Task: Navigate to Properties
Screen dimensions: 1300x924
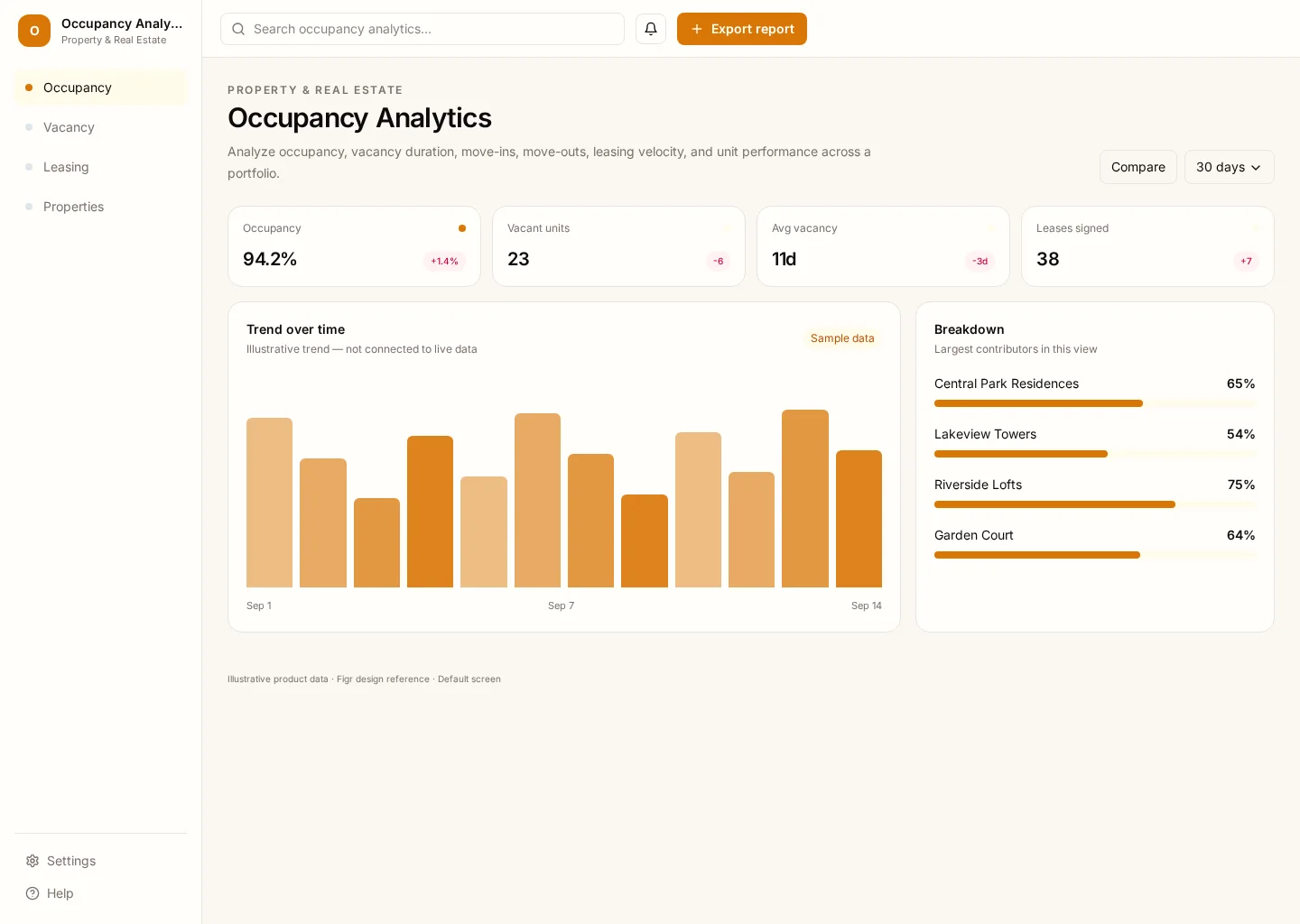Action: coord(101,207)
